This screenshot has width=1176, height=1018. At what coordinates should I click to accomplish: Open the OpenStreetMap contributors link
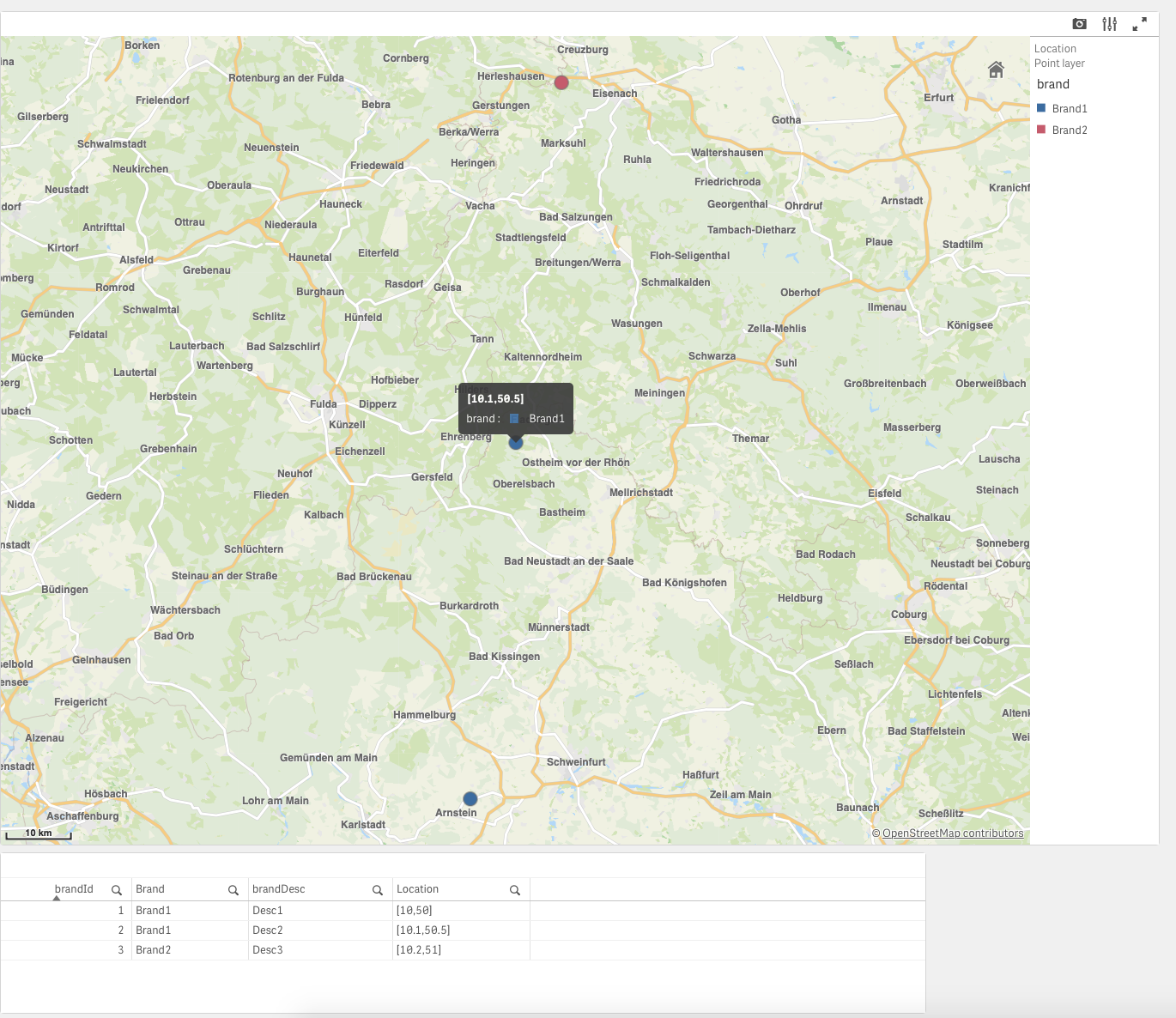[953, 833]
